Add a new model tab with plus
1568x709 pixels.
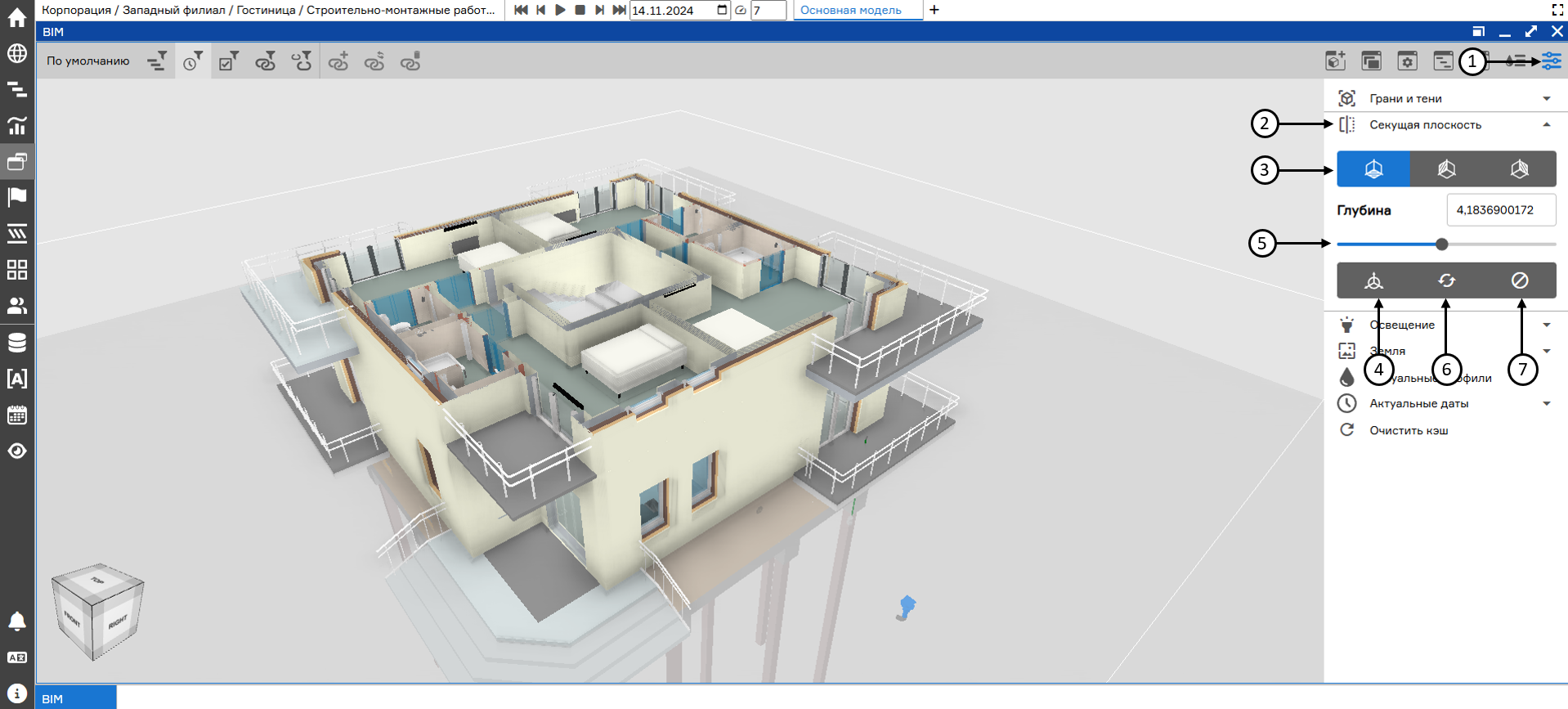[x=934, y=10]
